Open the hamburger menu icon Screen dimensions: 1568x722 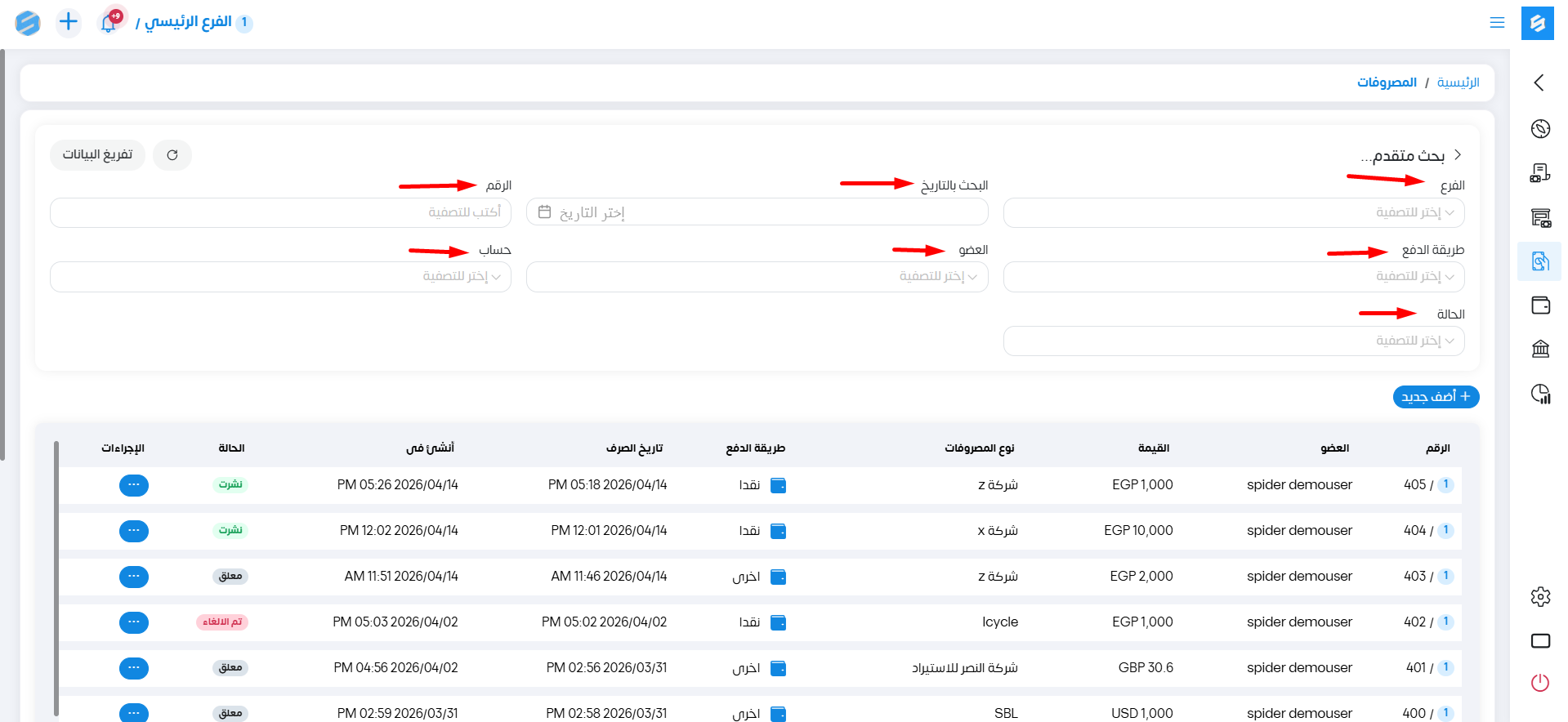tap(1497, 23)
